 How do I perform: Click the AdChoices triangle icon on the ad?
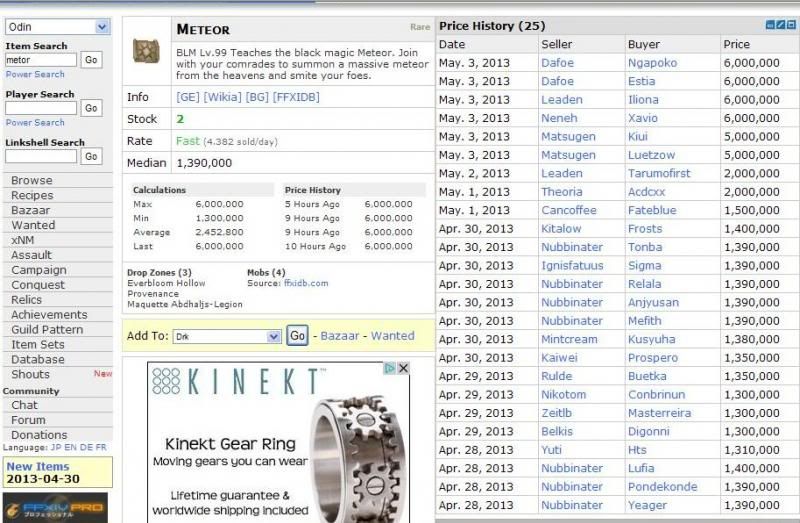390,369
